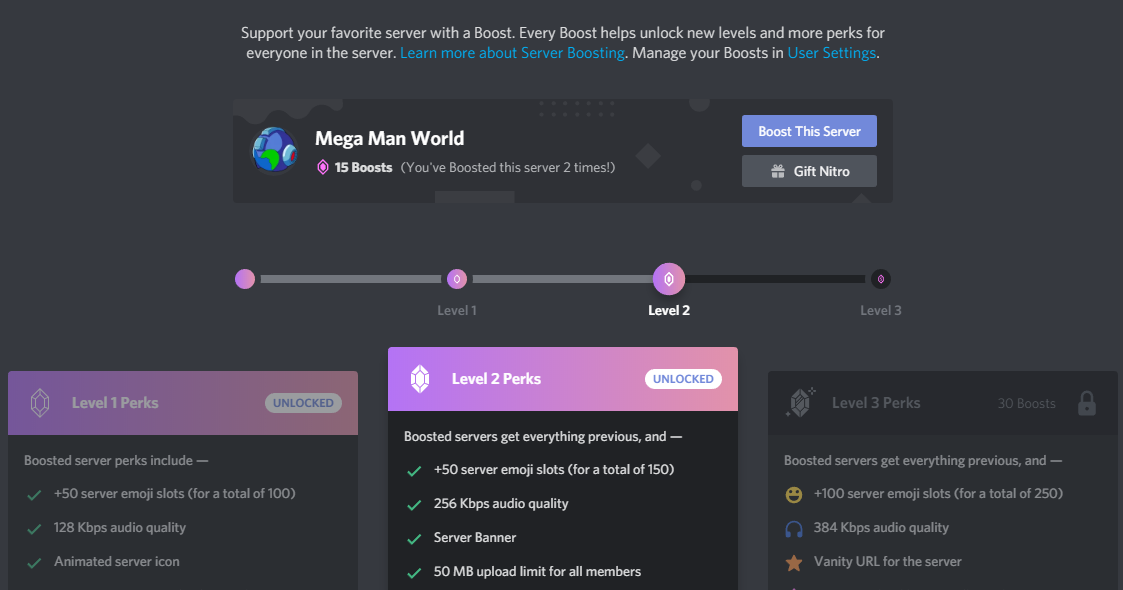This screenshot has width=1123, height=590.
Task: Click the 'Vanity URL for the server' perk text
Action: click(x=887, y=561)
